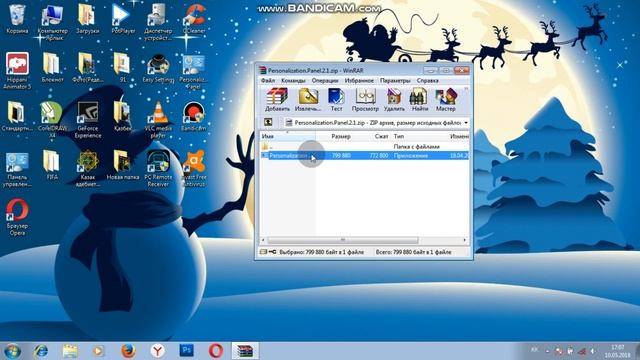Open the Избранное menu
The image size is (640, 360).
coord(359,80)
